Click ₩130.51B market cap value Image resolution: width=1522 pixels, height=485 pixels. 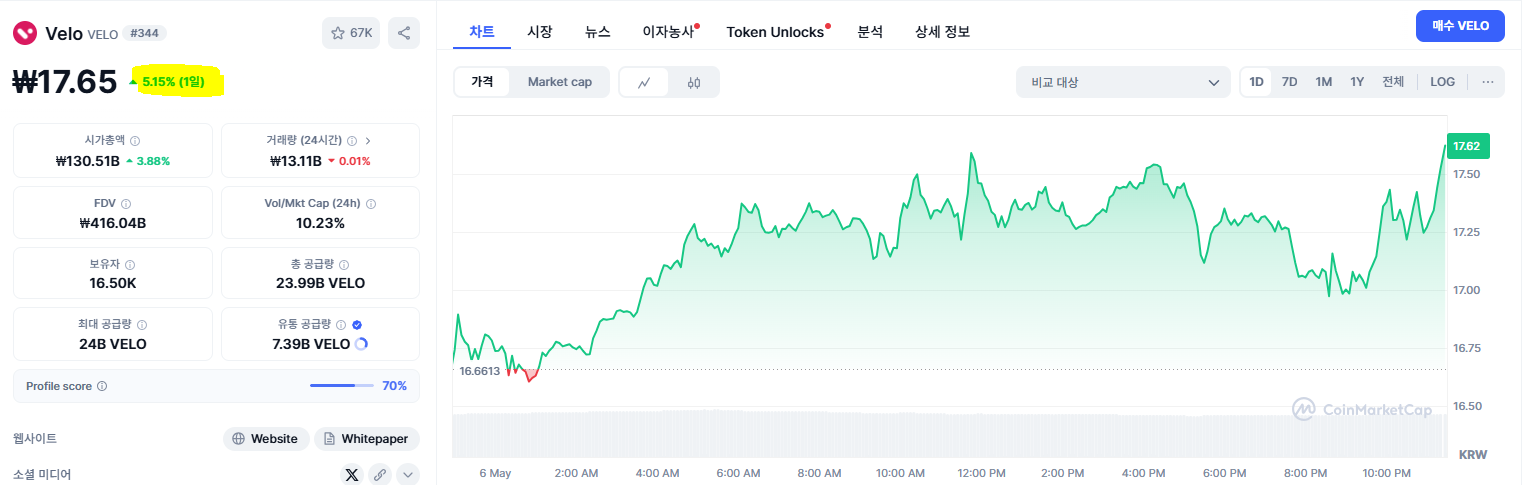click(x=88, y=161)
